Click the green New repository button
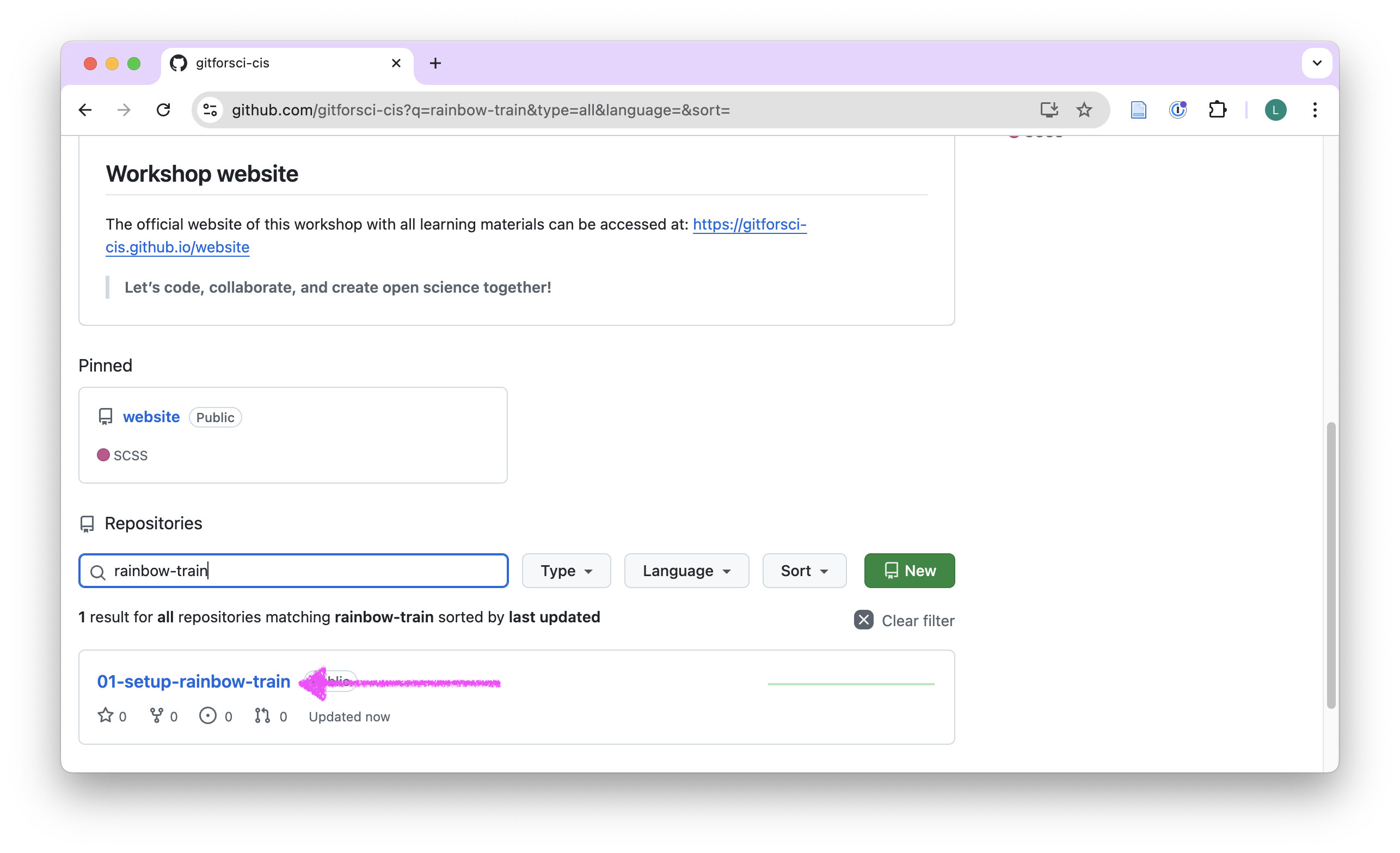This screenshot has height=853, width=1400. 909,571
